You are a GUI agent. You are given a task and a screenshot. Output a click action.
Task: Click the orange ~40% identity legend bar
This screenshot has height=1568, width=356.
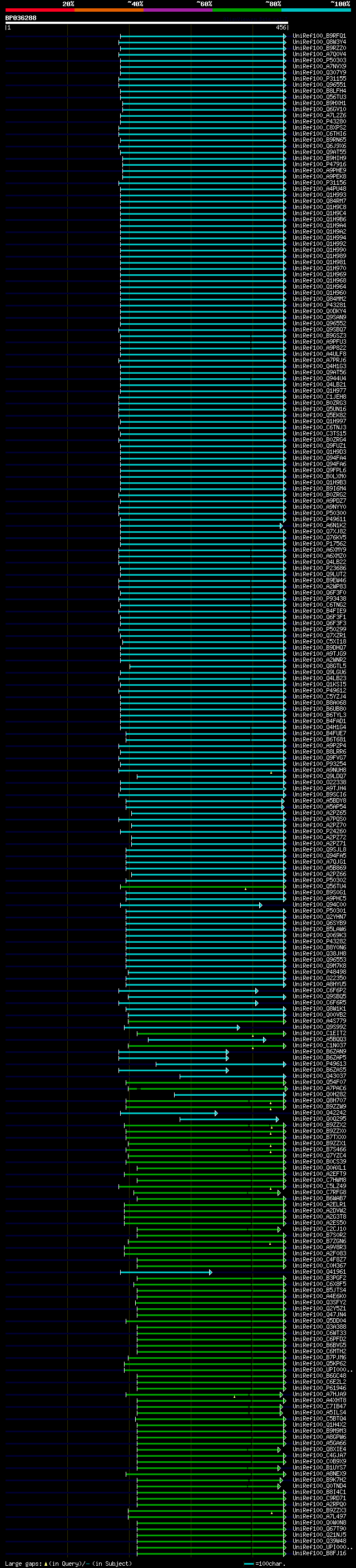(109, 10)
